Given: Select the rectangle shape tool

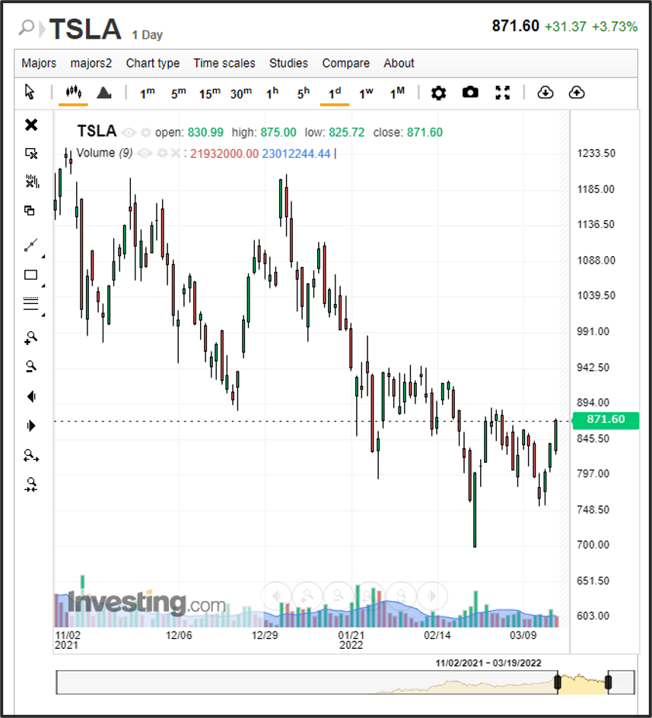Looking at the screenshot, I should click(30, 275).
